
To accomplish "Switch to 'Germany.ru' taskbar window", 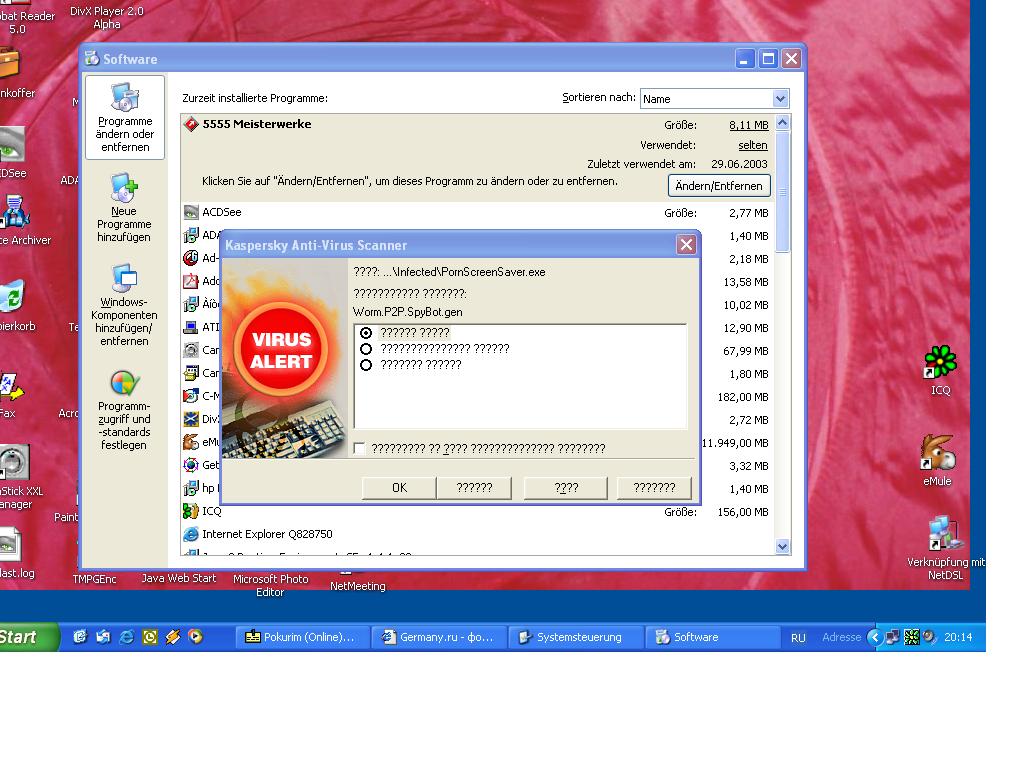I will pos(439,637).
